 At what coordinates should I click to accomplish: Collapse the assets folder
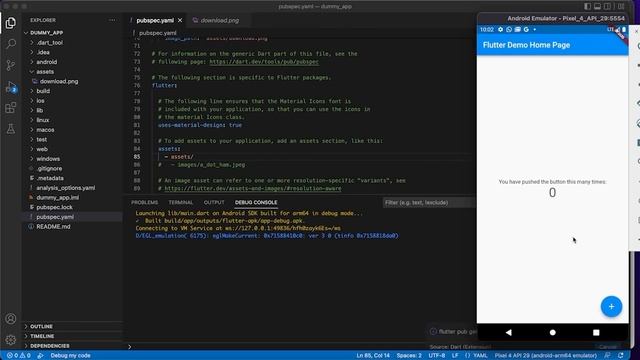click(45, 71)
